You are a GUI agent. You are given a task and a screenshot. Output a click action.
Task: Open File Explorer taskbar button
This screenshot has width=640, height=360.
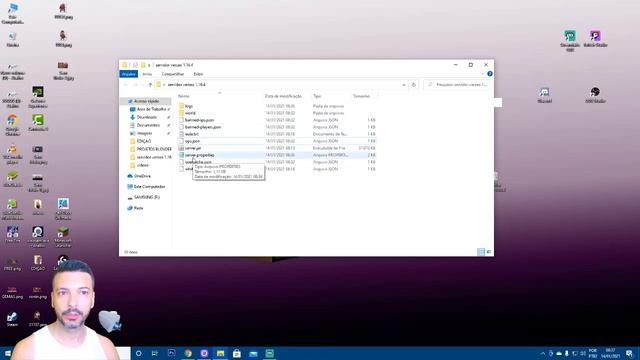[220, 353]
